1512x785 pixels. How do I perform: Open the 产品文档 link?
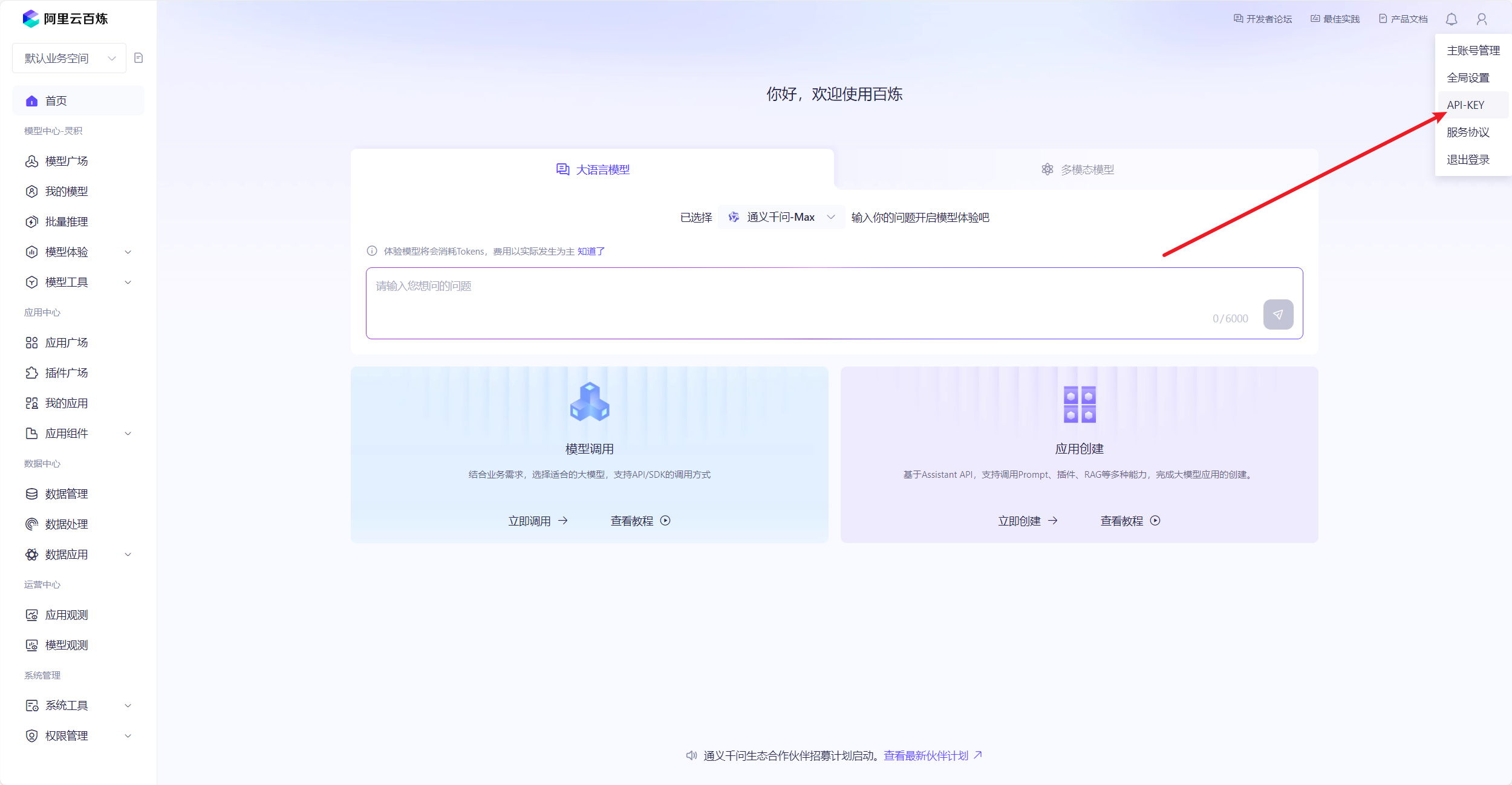(1403, 19)
